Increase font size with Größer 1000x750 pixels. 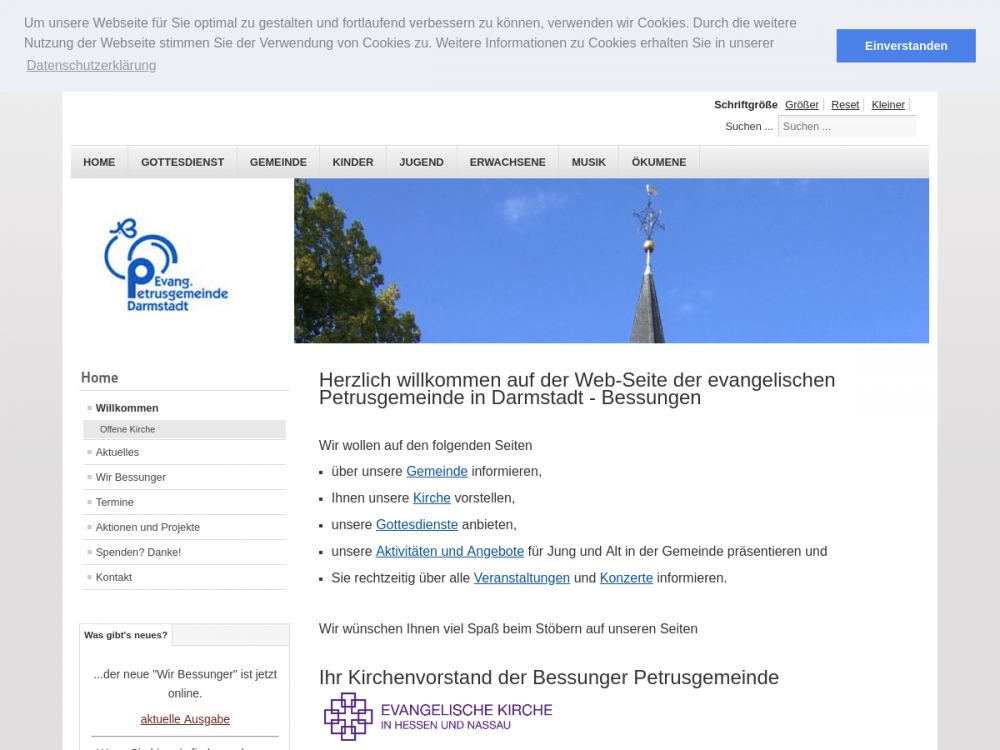coord(801,105)
